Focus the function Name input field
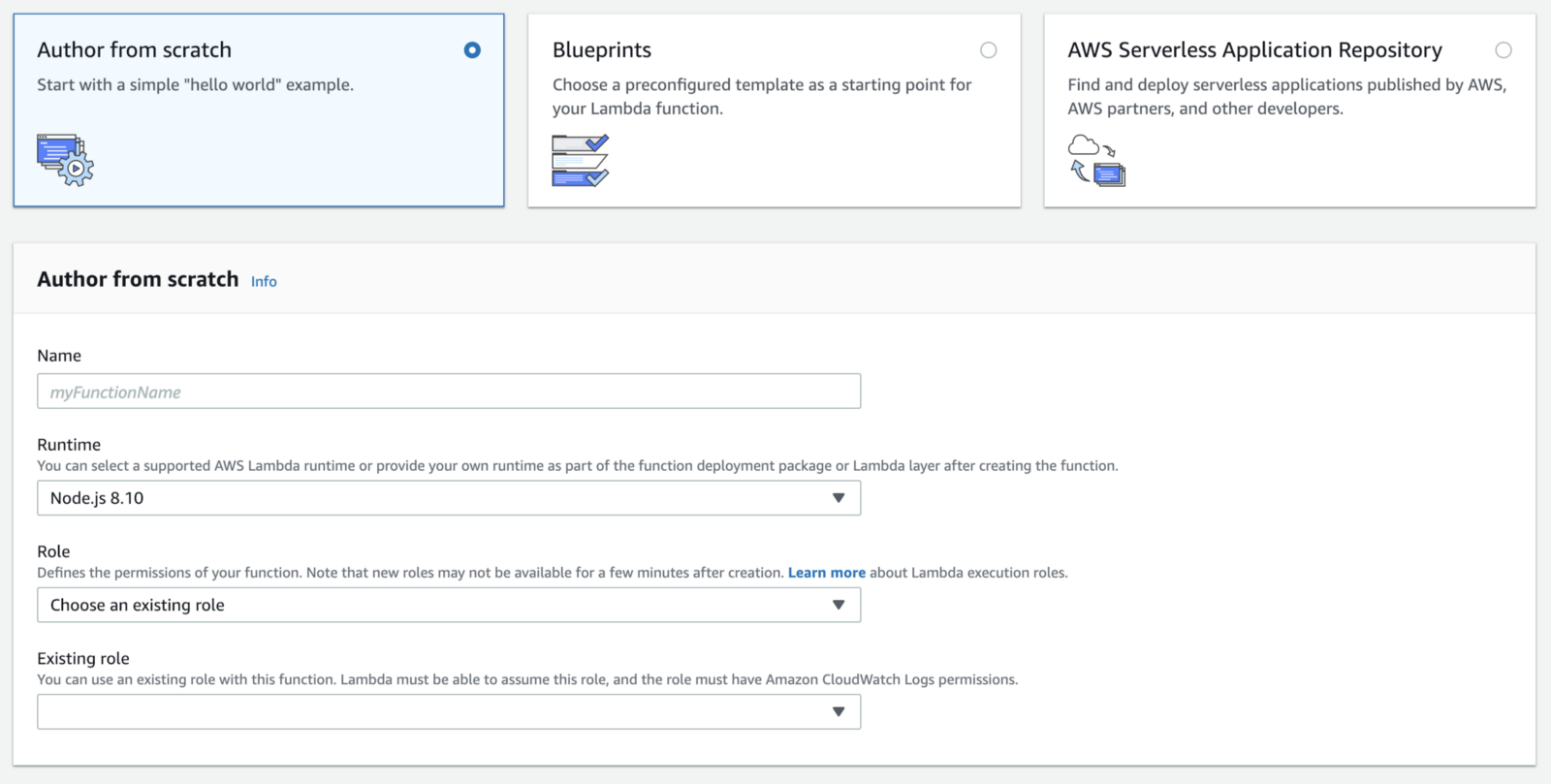Image resolution: width=1551 pixels, height=784 pixels. tap(448, 392)
